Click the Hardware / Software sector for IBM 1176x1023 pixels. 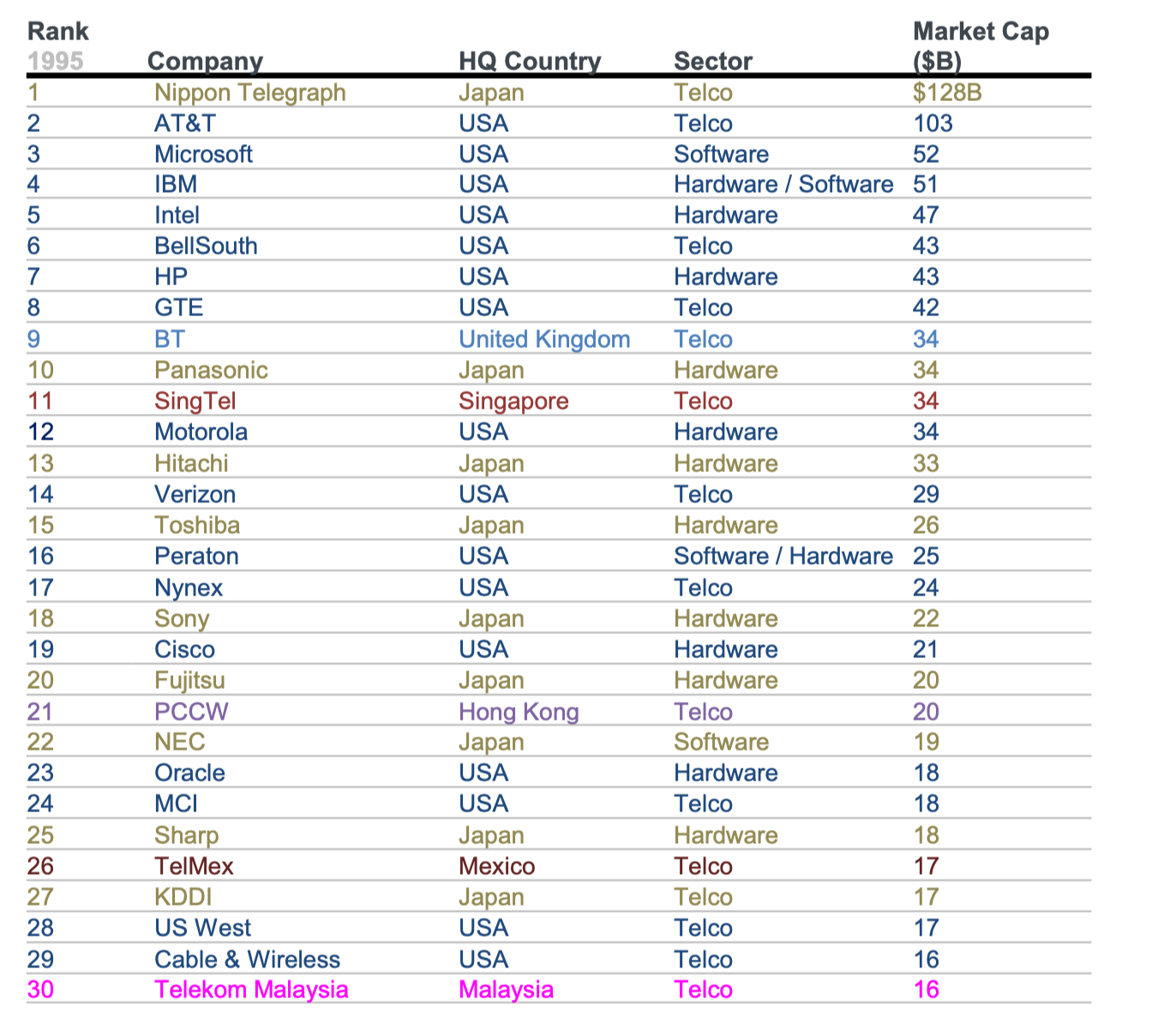(x=783, y=184)
